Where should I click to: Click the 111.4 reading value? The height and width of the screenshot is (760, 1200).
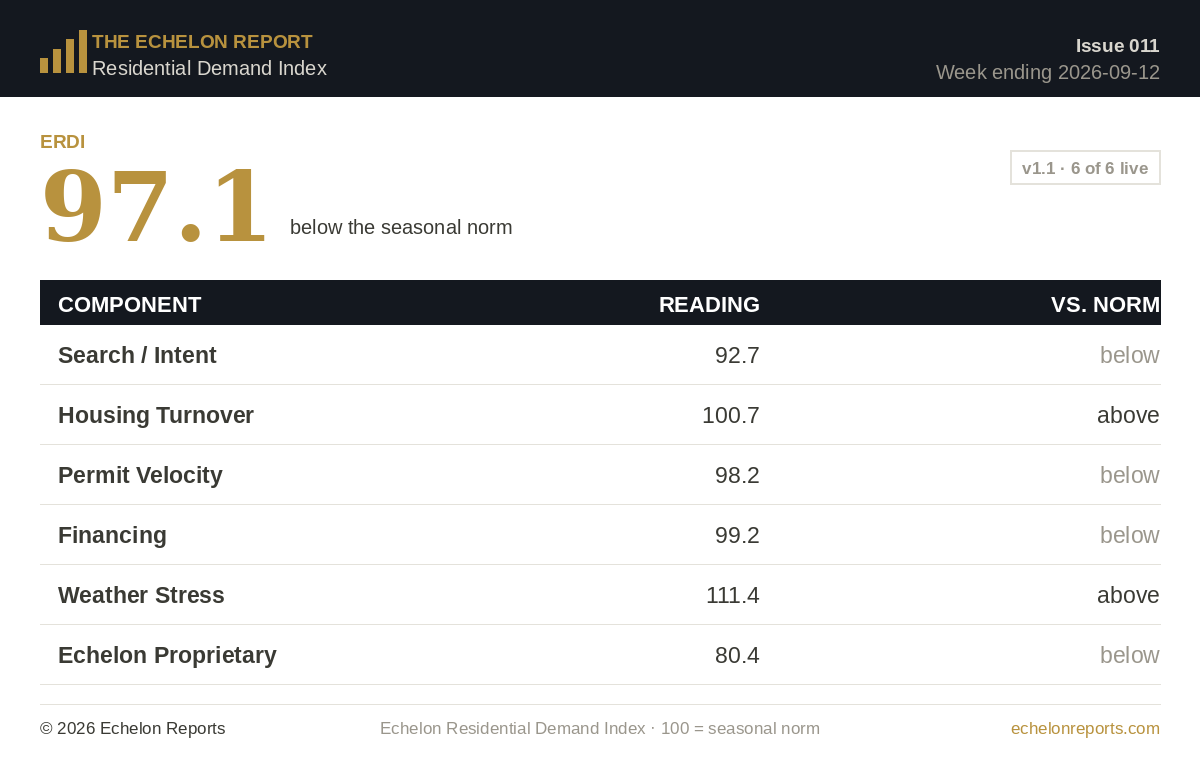tap(733, 595)
